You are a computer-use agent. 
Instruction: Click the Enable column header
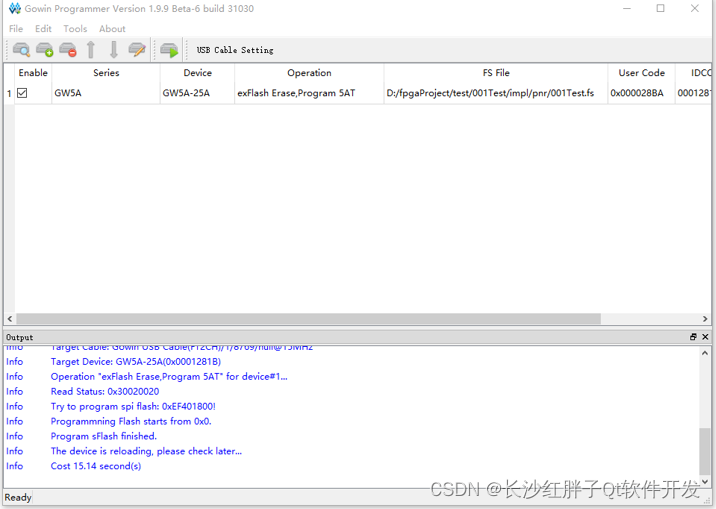coord(33,73)
